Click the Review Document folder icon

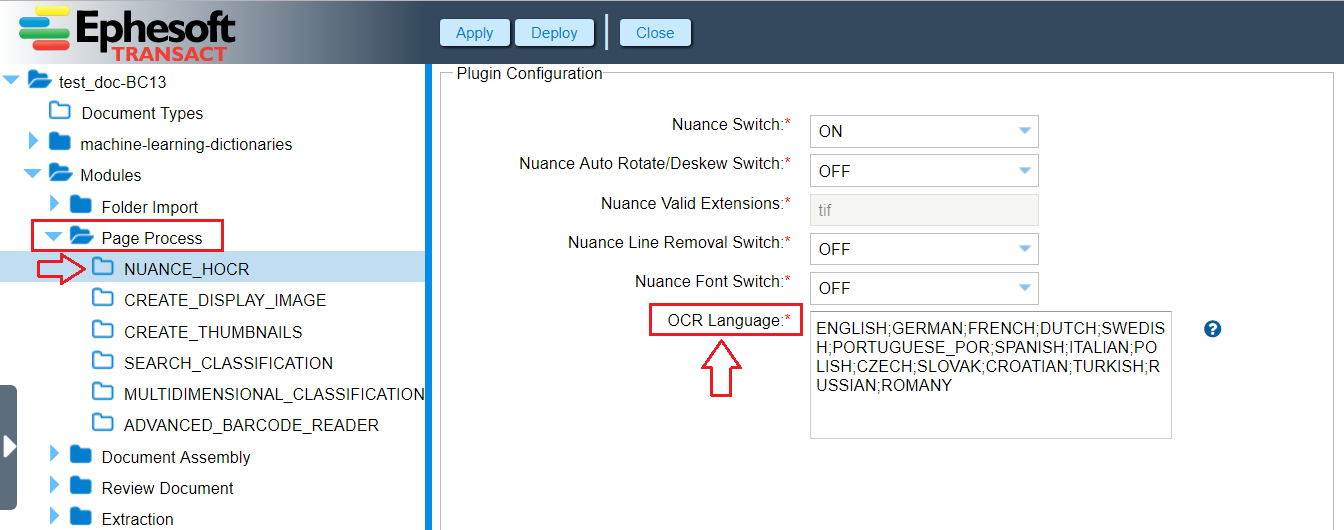[81, 486]
